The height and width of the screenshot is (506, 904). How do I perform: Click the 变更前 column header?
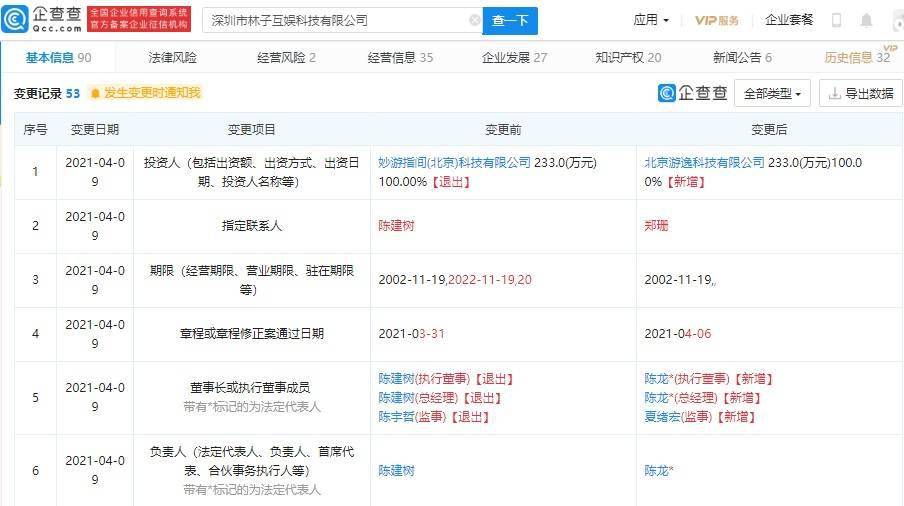(503, 130)
